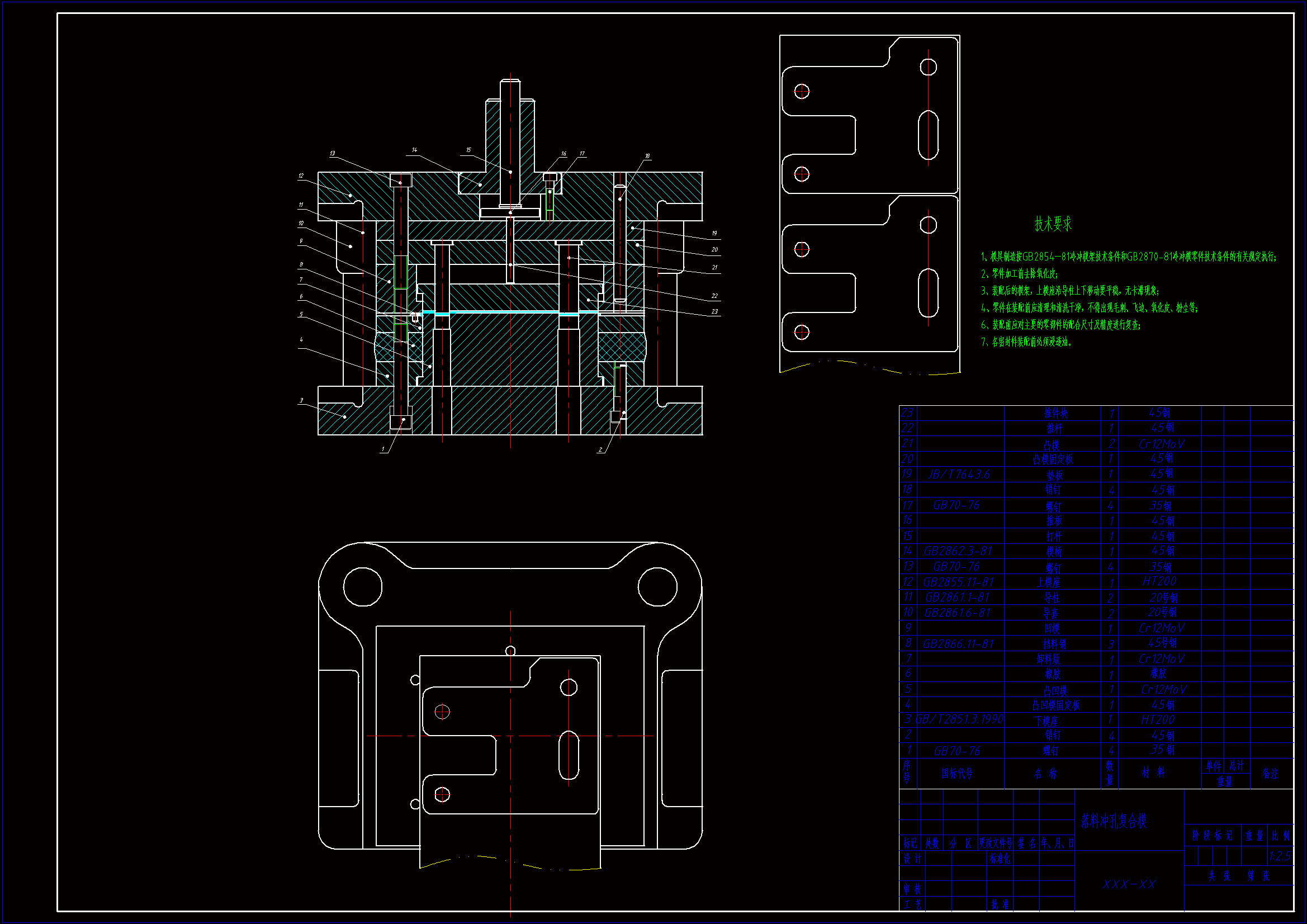The image size is (1307, 924).
Task: Click the 国标代号 column header
Action: coord(957,773)
